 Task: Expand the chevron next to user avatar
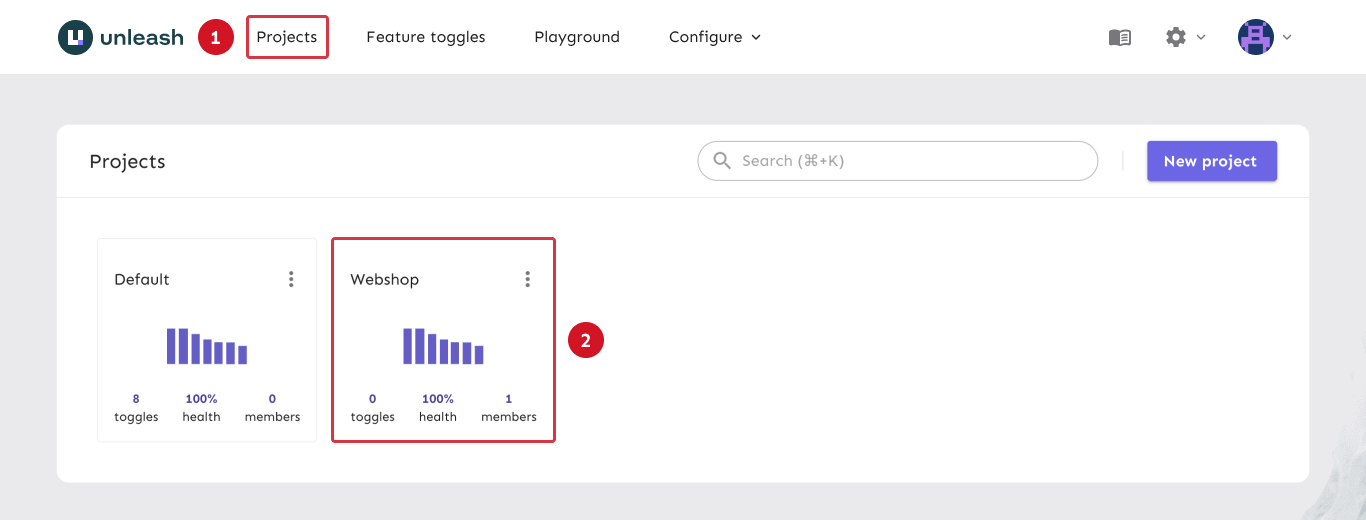(1287, 37)
